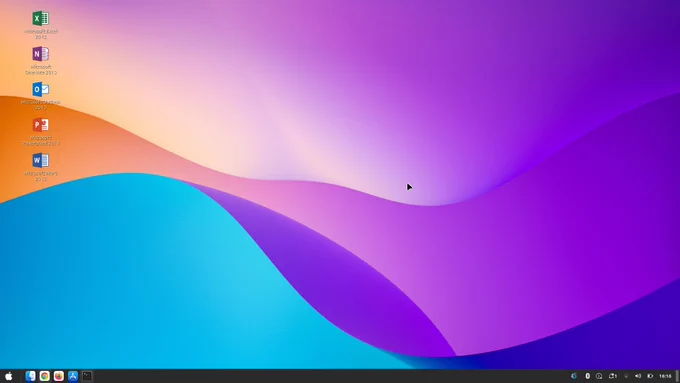The height and width of the screenshot is (383, 680).
Task: Click the volume speaker tray icon
Action: (x=638, y=376)
